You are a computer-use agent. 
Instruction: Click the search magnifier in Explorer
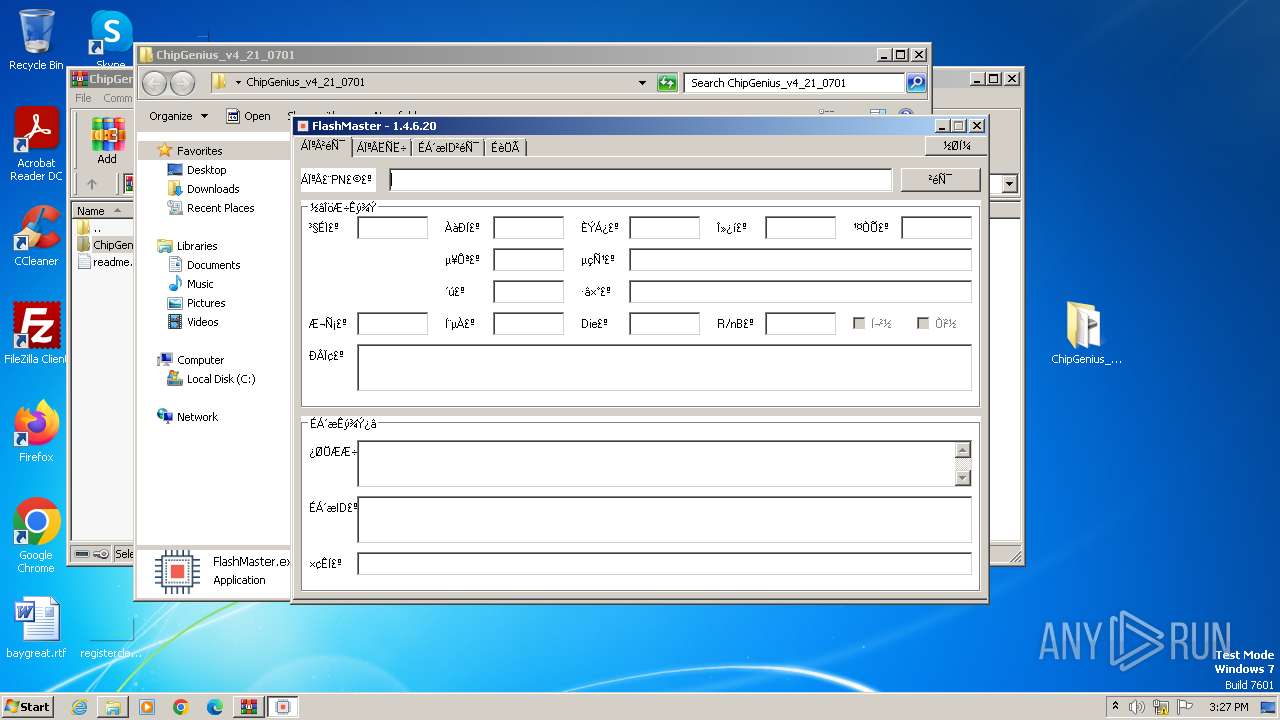click(915, 83)
